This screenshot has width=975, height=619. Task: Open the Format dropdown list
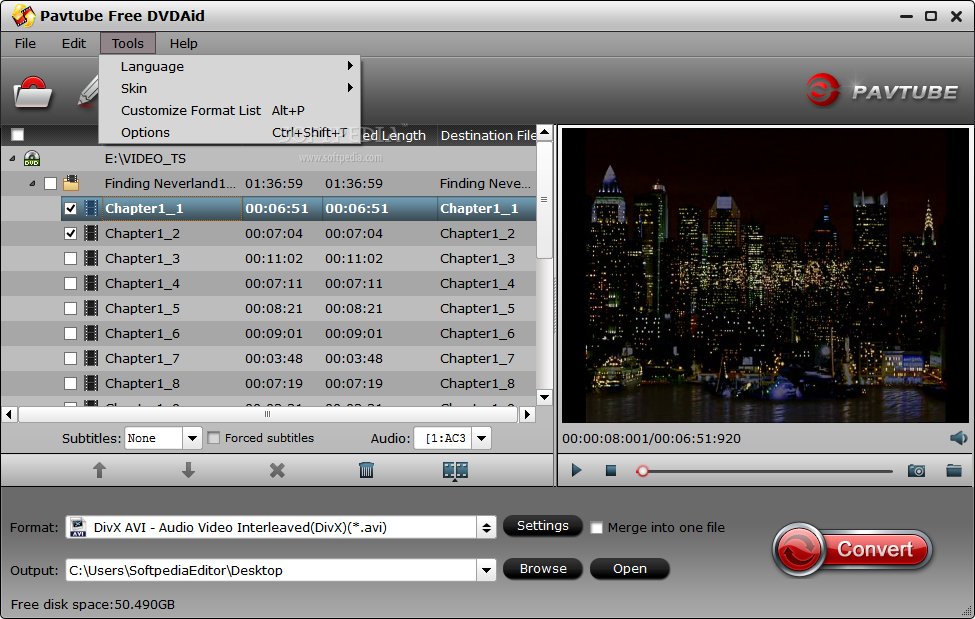[x=486, y=528]
